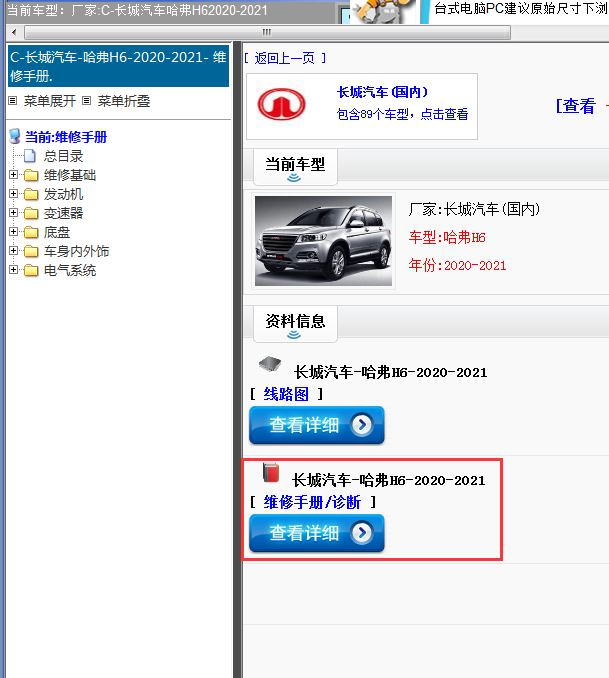This screenshot has width=609, height=678.
Task: Click 包含89个车型，点击查看 link
Action: point(402,114)
